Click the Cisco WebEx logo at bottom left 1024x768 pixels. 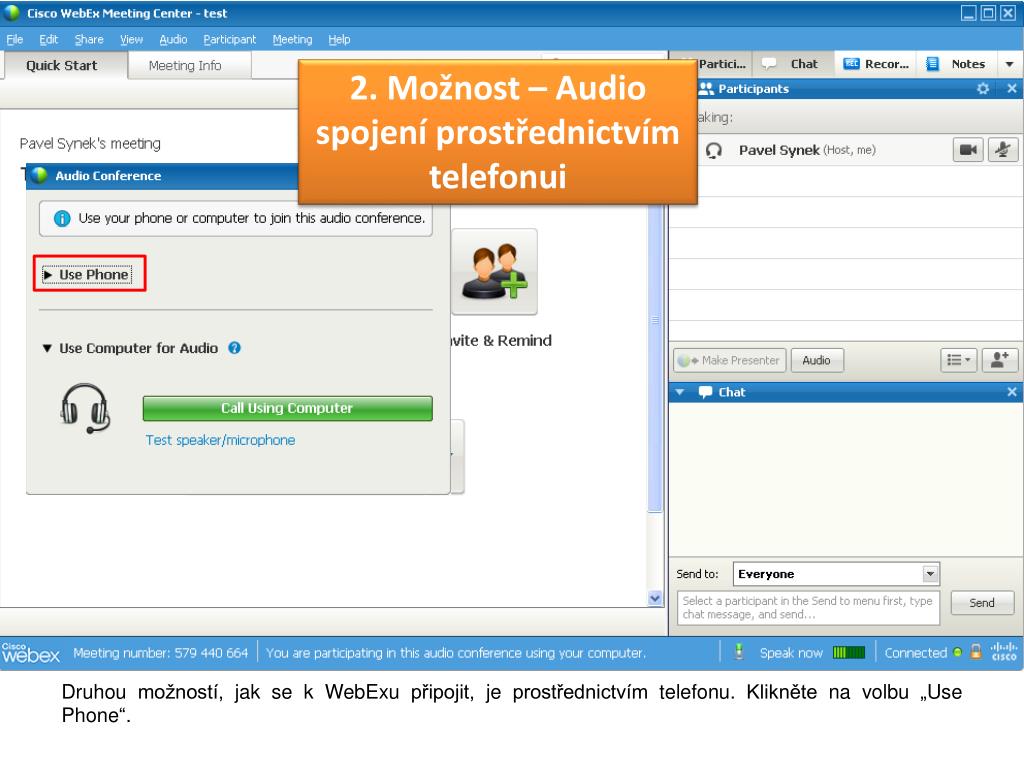(x=30, y=652)
